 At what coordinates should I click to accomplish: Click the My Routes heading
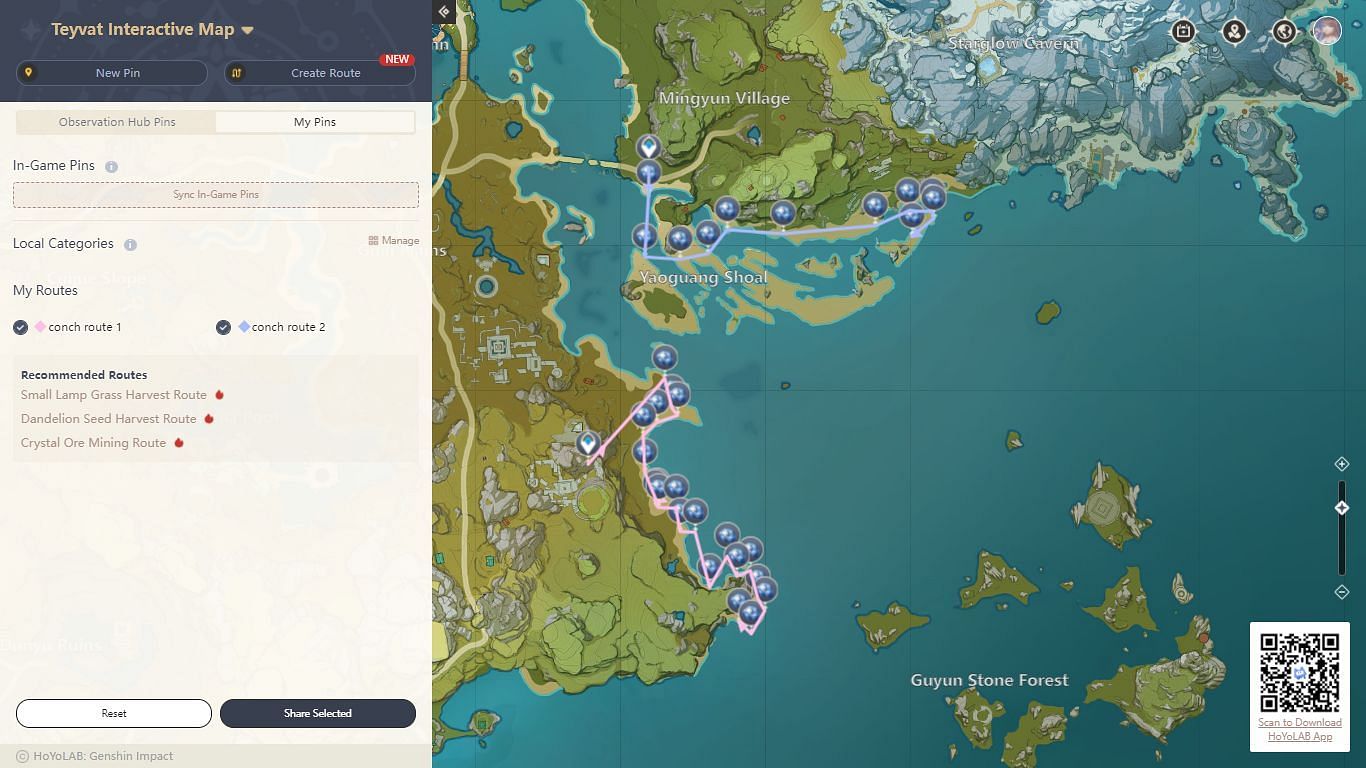tap(45, 291)
